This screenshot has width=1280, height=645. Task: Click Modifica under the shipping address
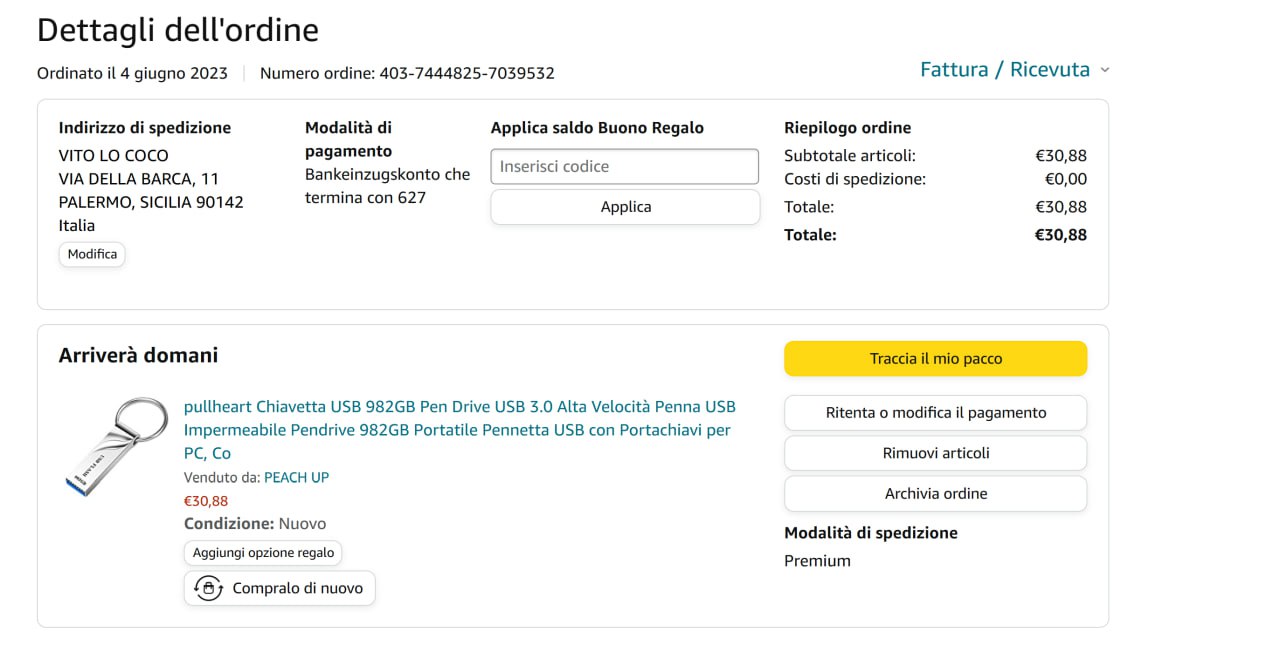pyautogui.click(x=92, y=254)
